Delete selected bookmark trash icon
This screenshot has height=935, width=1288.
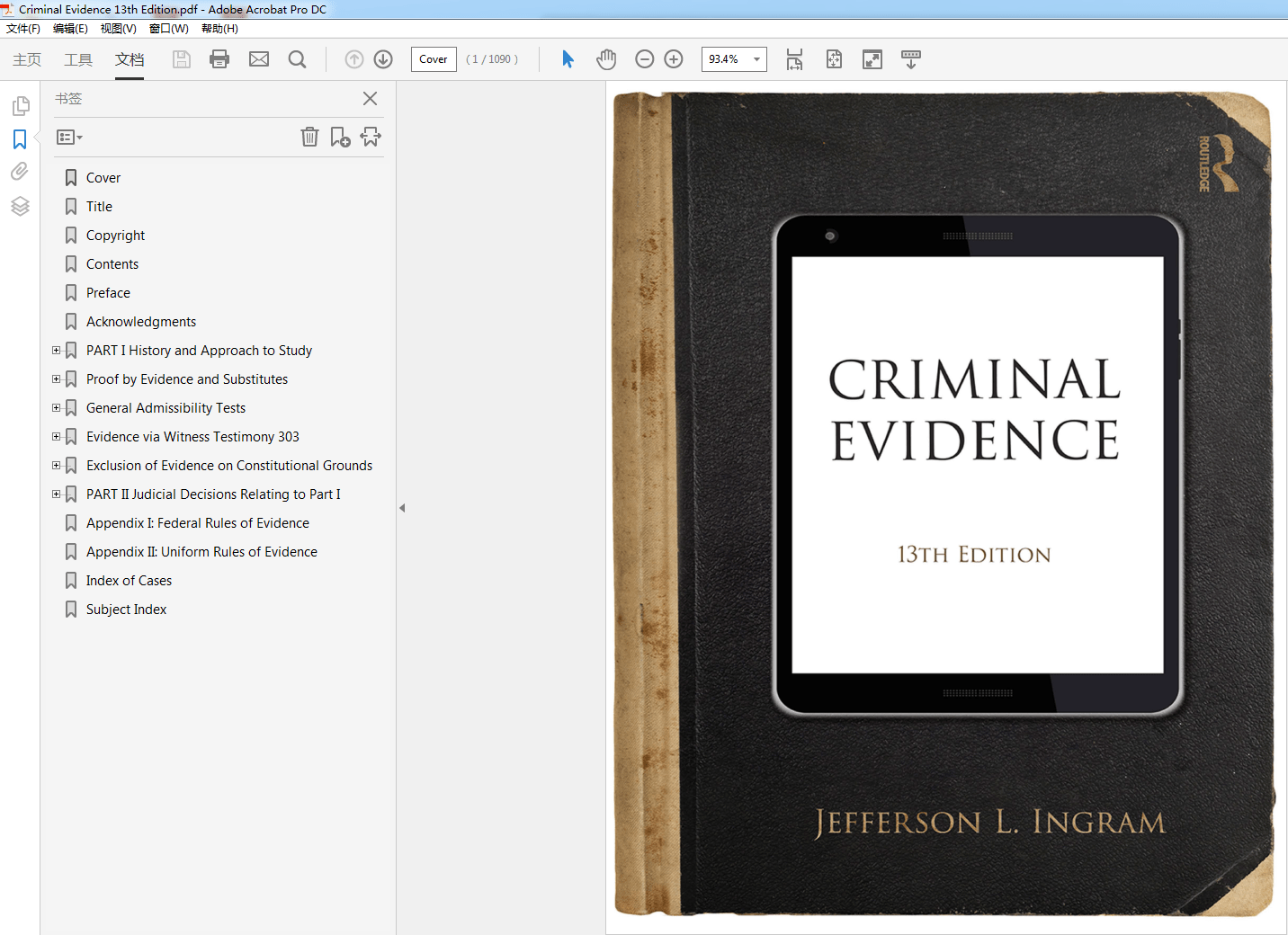coord(309,137)
